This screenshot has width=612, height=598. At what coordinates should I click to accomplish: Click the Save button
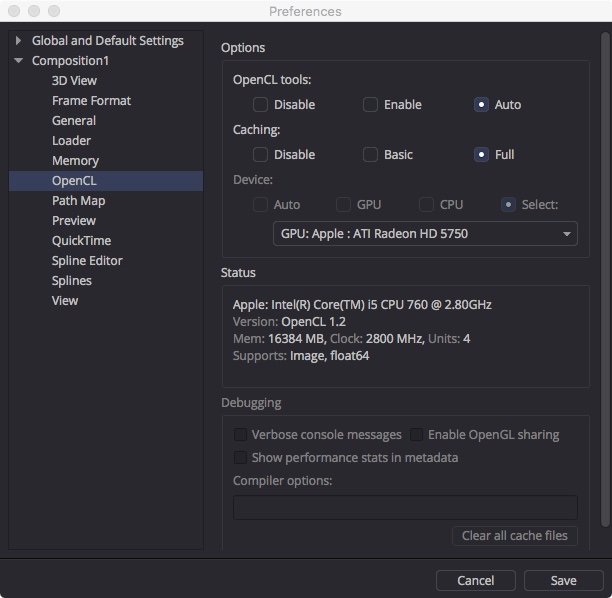563,580
